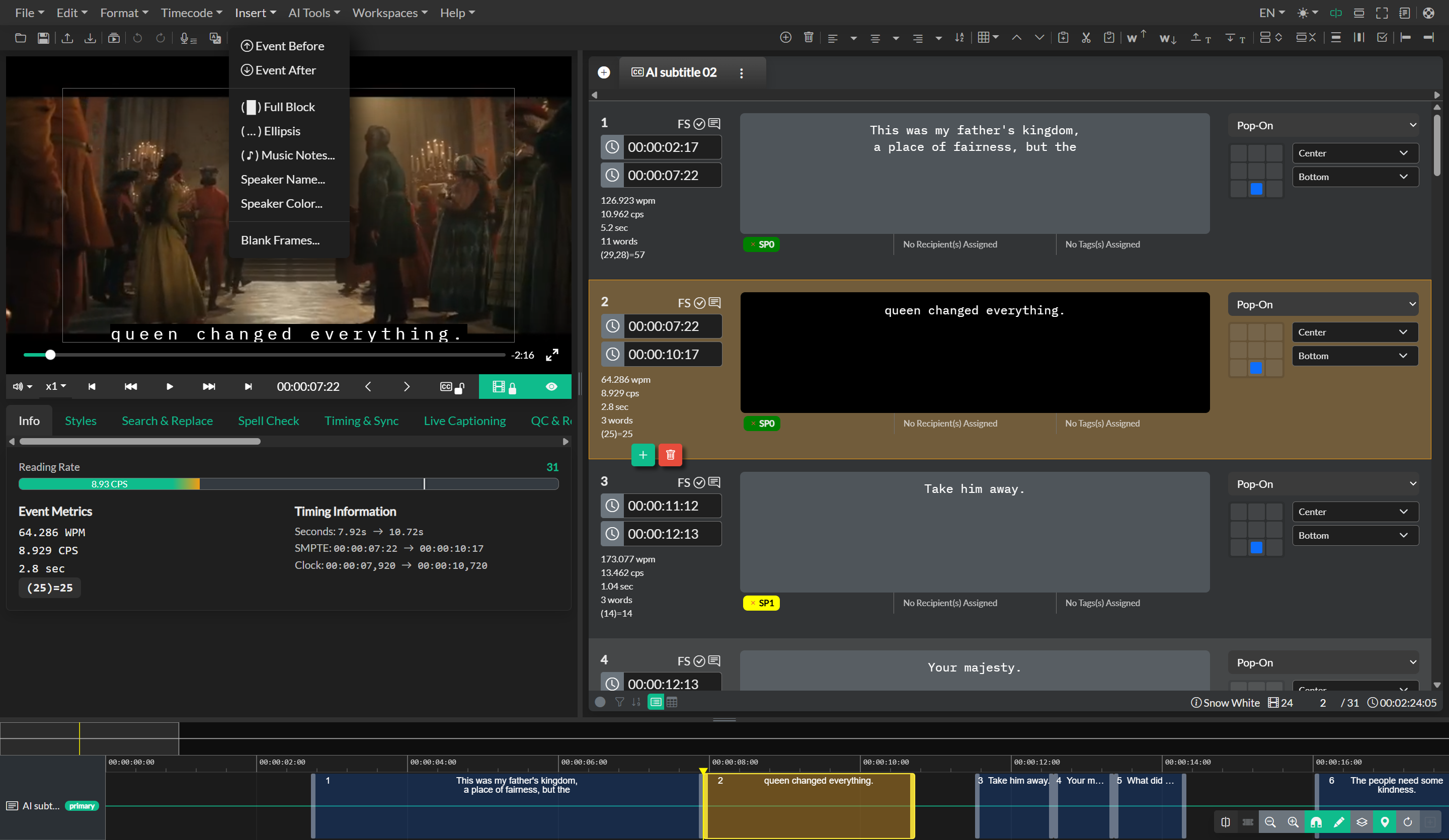
Task: Insert event with the circled plus toolbar icon
Action: coord(785,37)
